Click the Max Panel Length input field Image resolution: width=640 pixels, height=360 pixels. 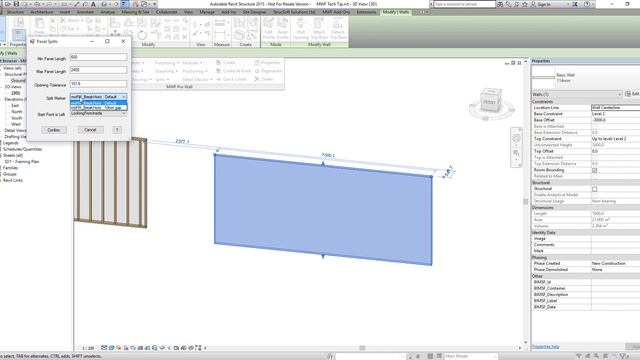[x=98, y=70]
